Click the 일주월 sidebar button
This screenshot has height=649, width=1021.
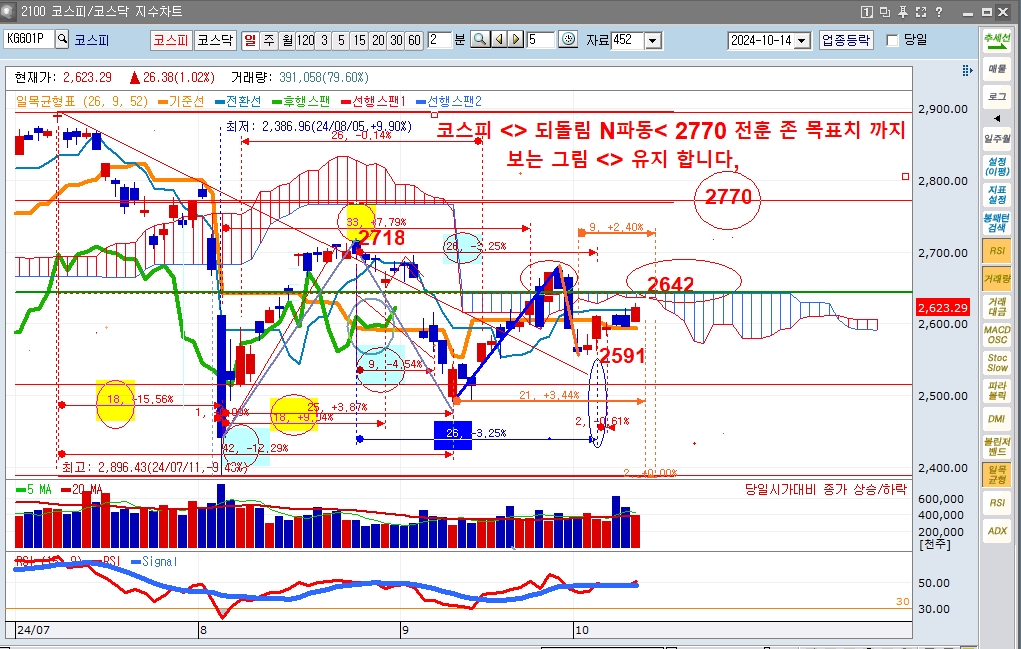997,139
